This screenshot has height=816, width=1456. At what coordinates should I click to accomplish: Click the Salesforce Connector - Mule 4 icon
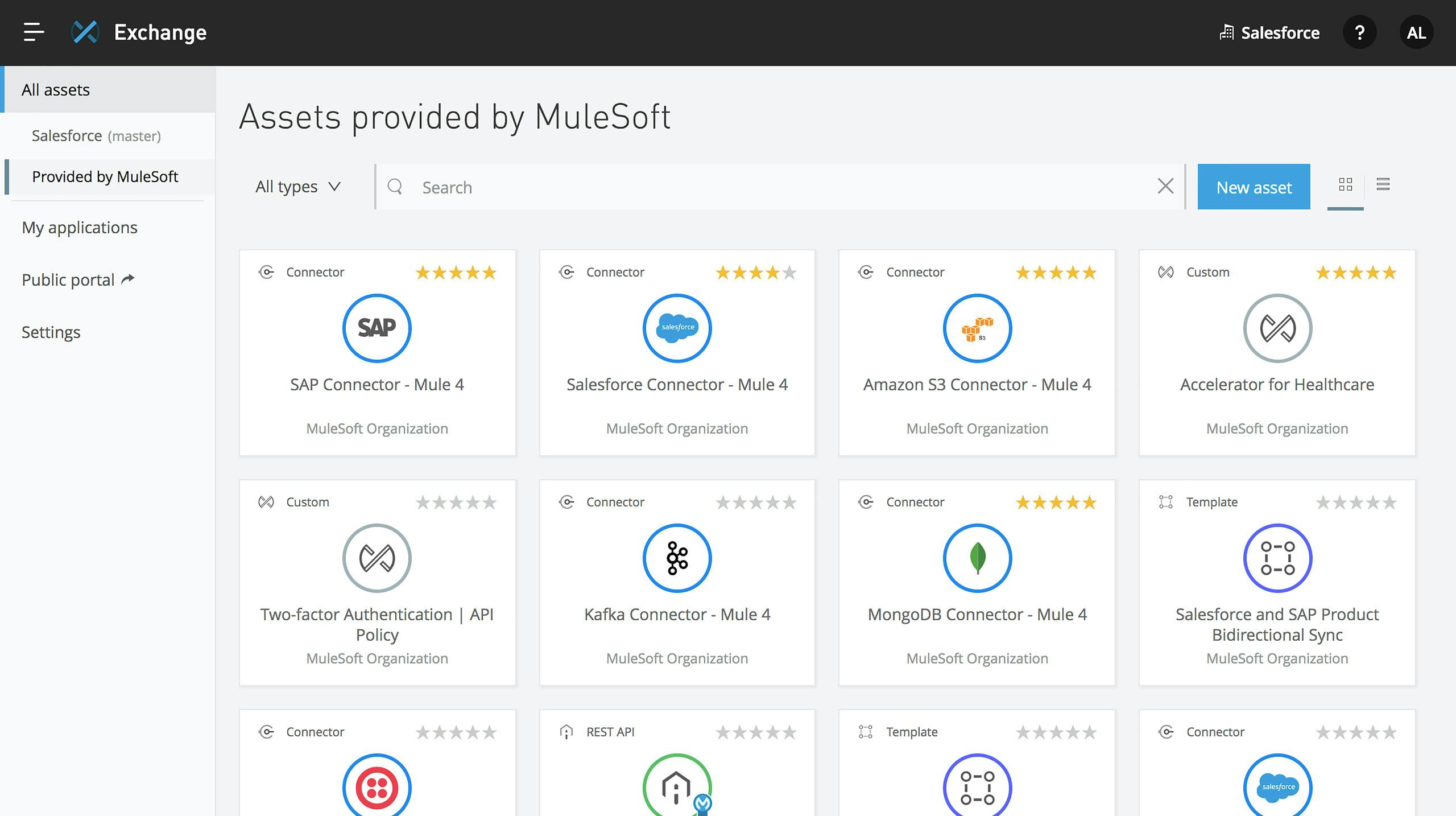coord(676,328)
